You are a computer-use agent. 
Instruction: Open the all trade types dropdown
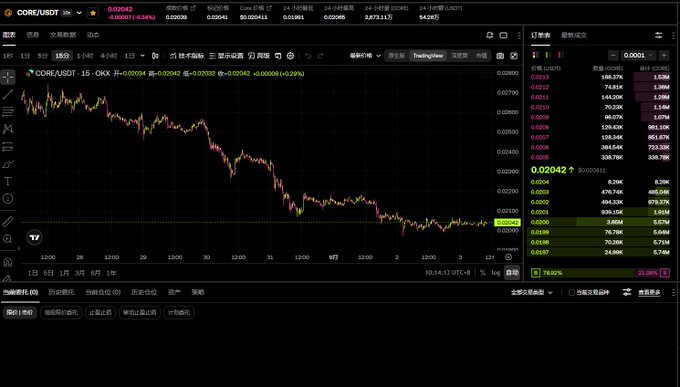(x=532, y=292)
